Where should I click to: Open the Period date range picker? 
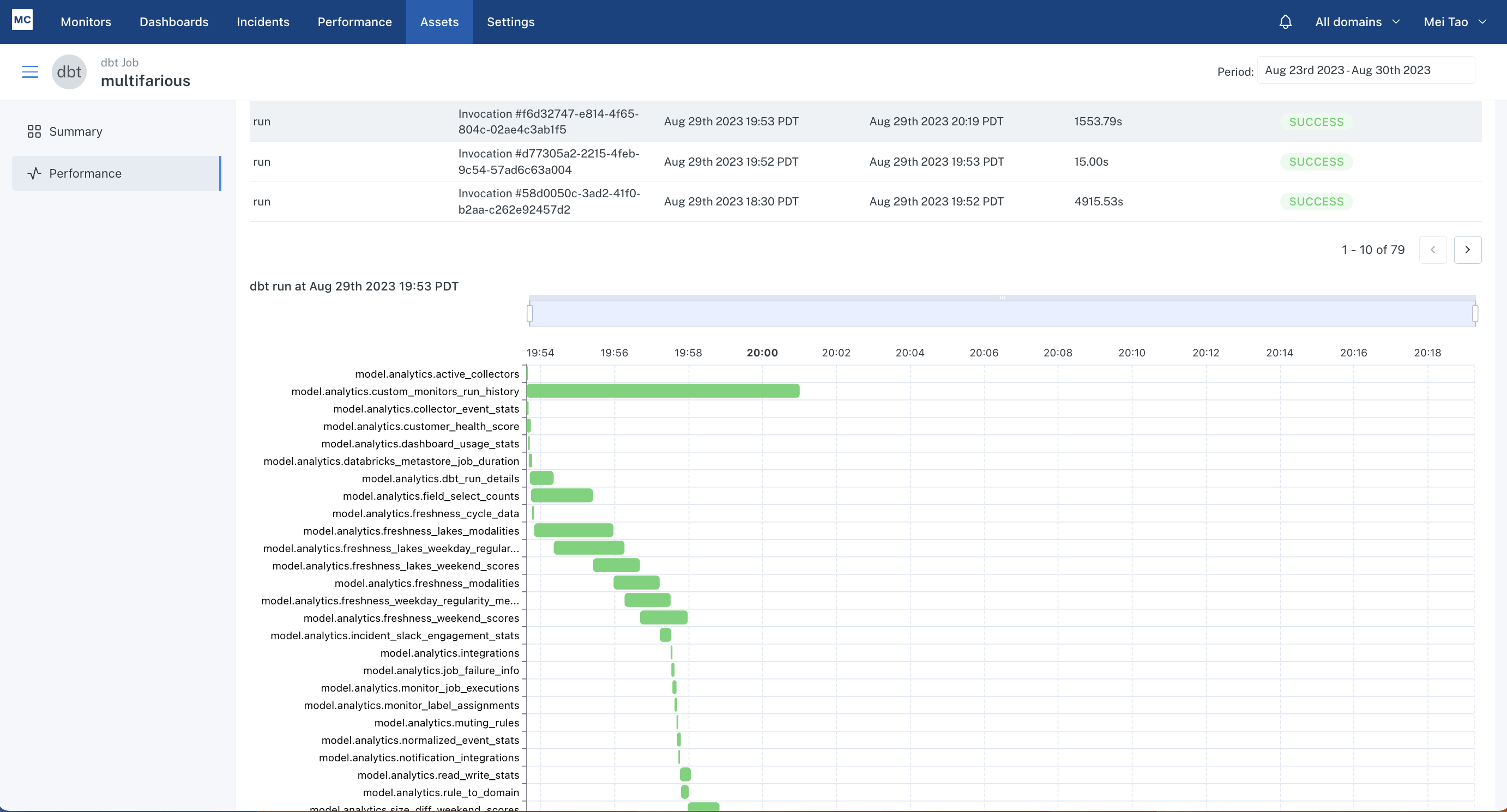[1365, 70]
